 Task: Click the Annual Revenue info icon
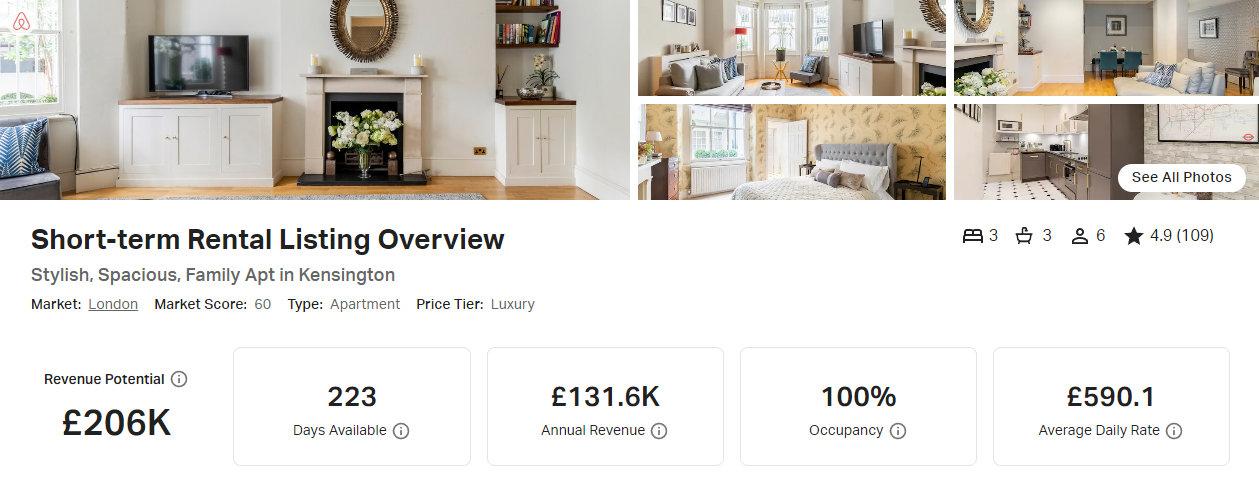pos(659,431)
